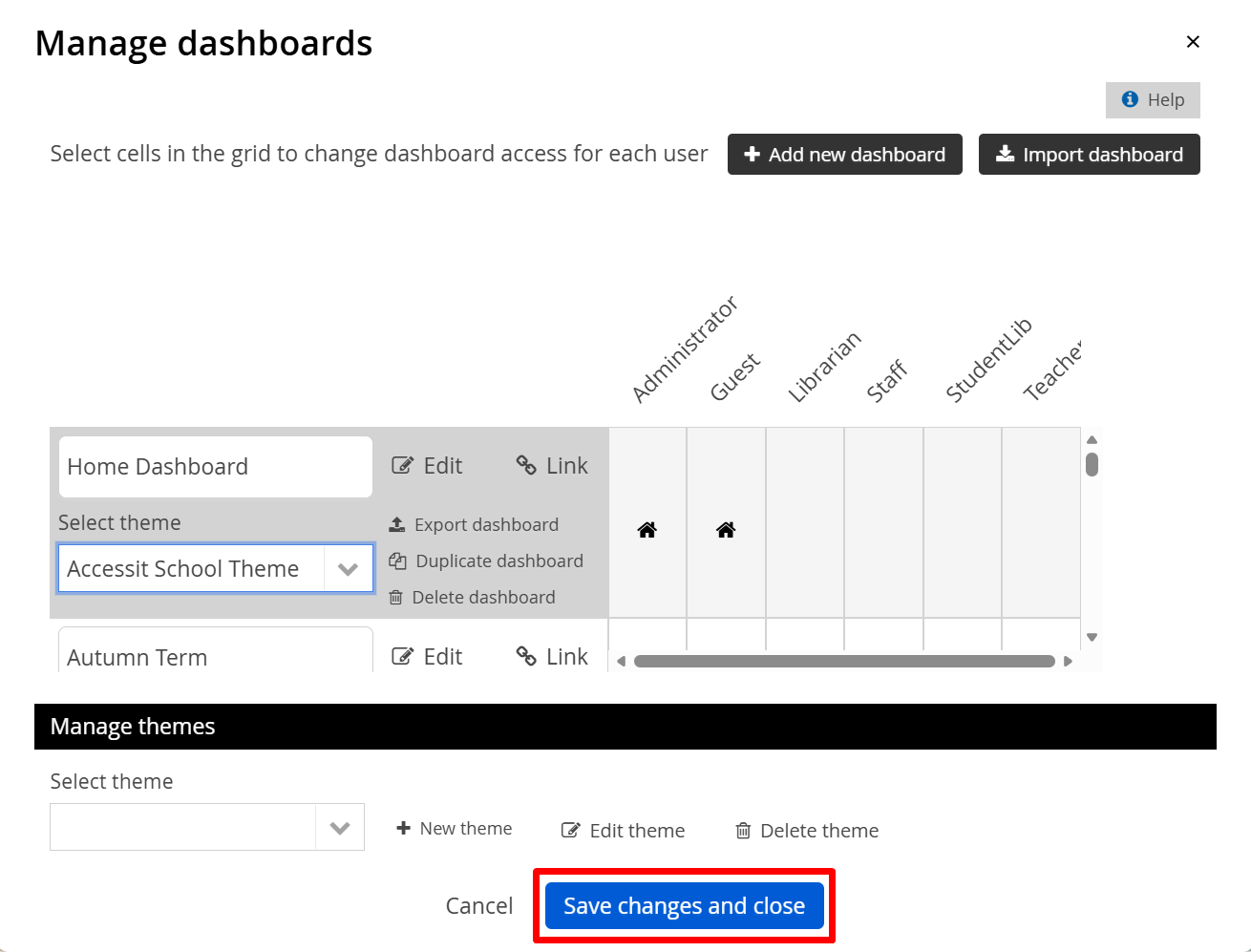Get link for Autumn Term dashboard

pos(552,657)
